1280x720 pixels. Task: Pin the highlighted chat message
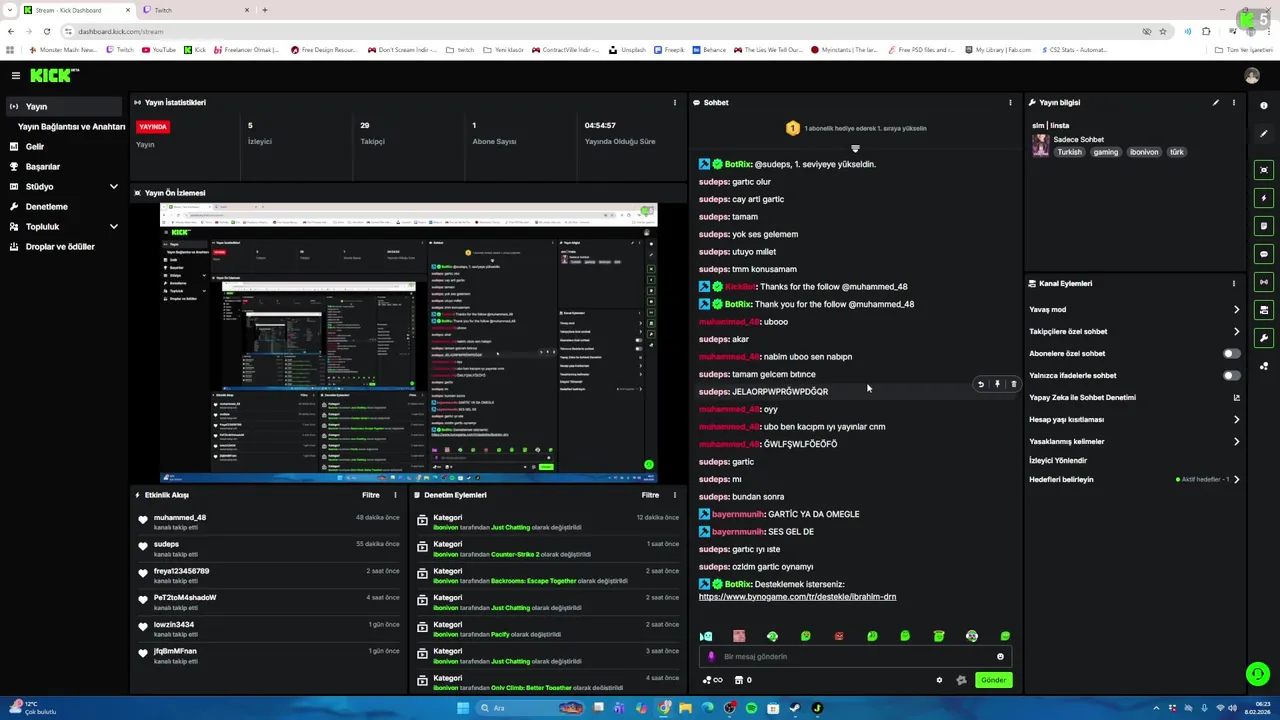coord(997,384)
